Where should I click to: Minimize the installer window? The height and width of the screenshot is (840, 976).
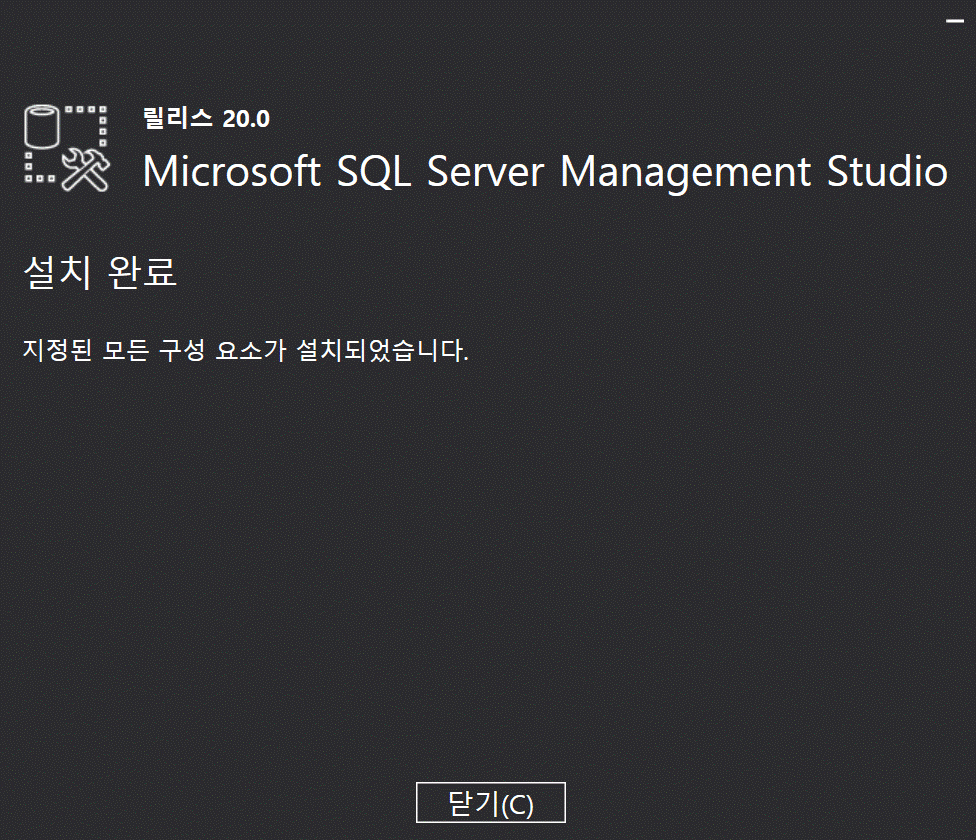point(954,21)
